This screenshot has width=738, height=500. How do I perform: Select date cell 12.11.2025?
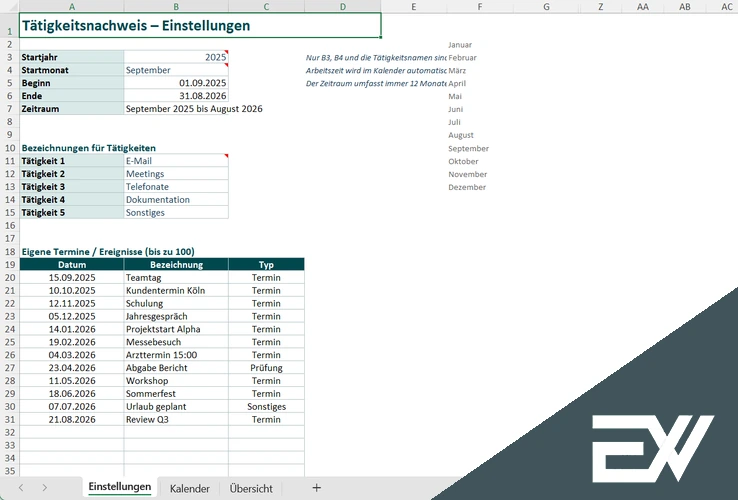[x=72, y=303]
